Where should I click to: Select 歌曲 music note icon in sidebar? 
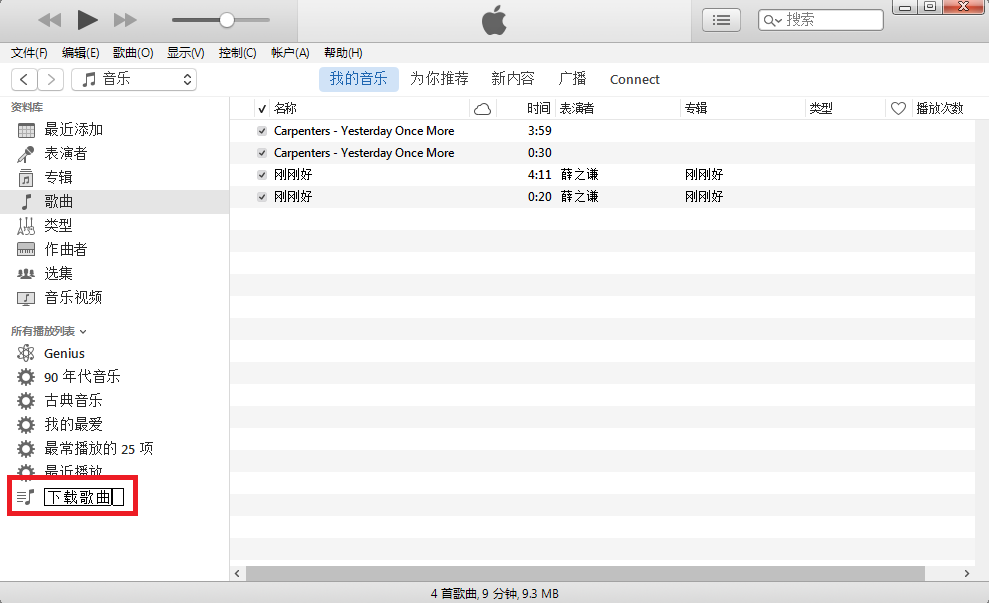click(26, 202)
